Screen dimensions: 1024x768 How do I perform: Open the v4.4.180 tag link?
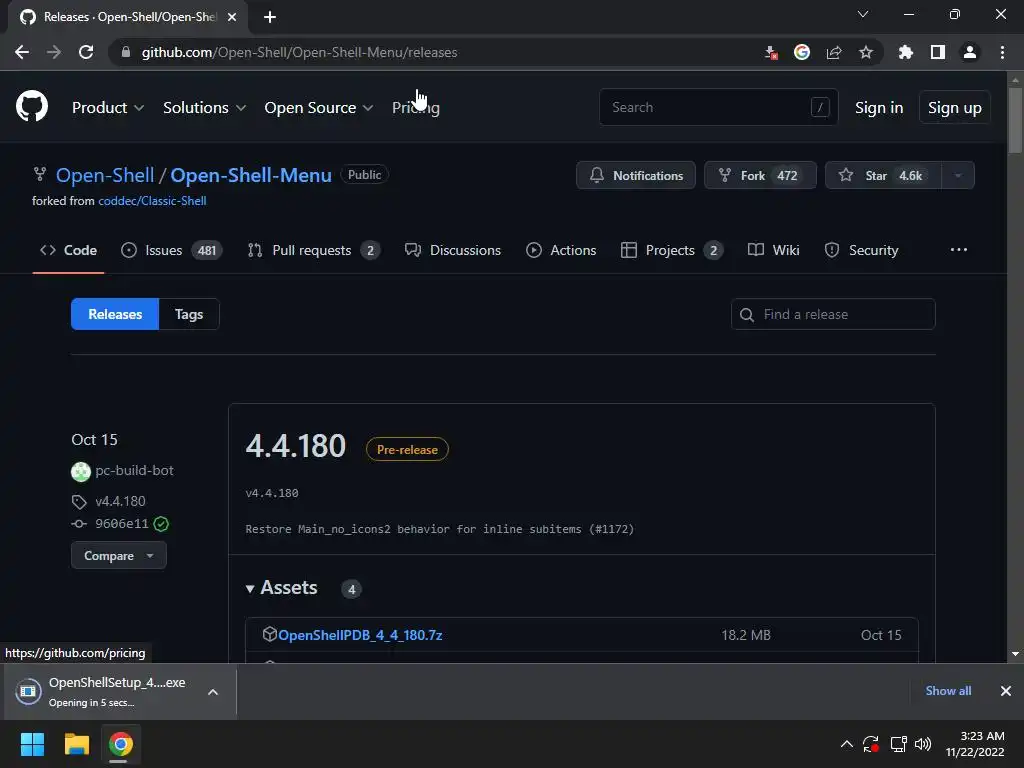(120, 501)
